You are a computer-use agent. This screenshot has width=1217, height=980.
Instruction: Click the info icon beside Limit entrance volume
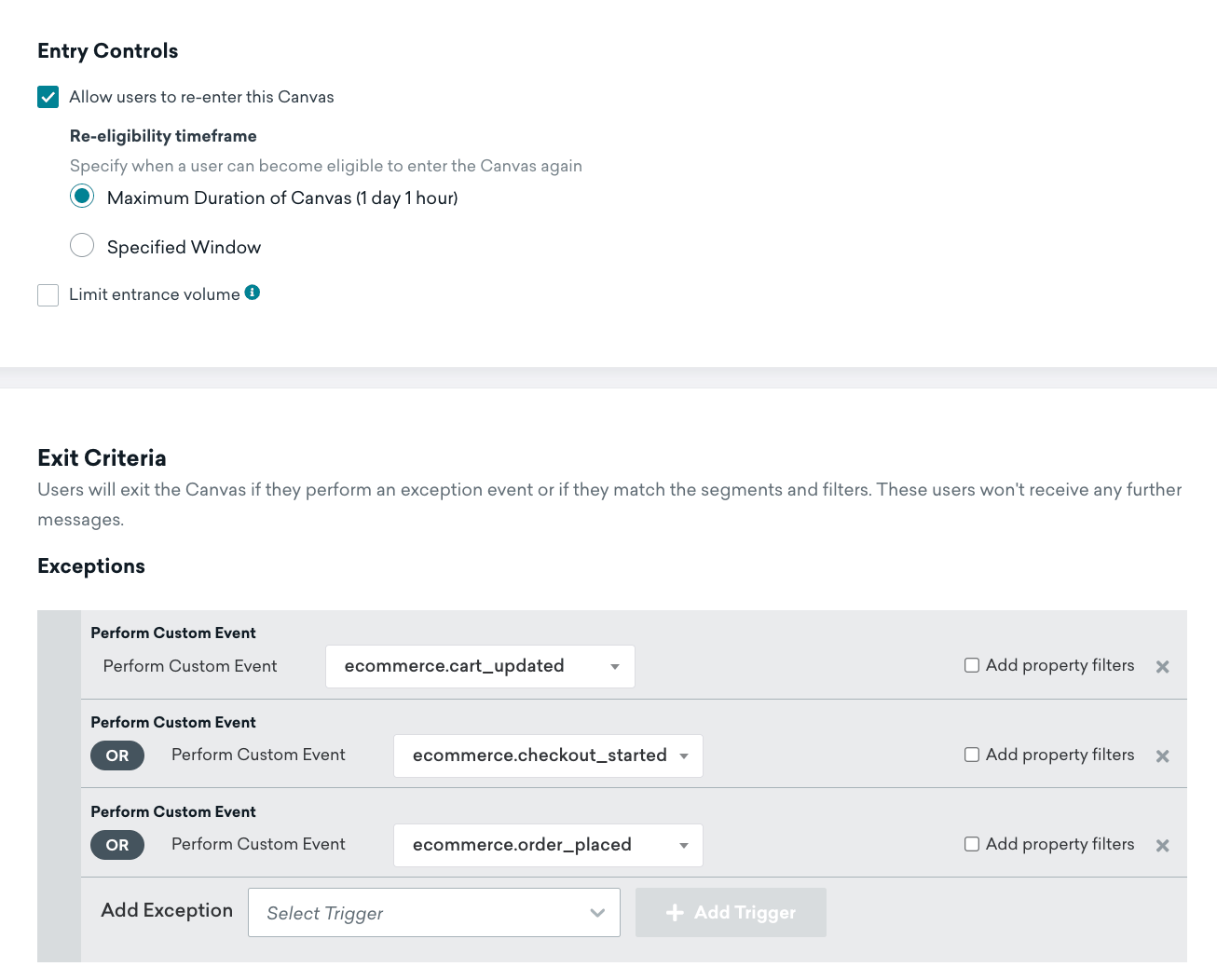[253, 293]
